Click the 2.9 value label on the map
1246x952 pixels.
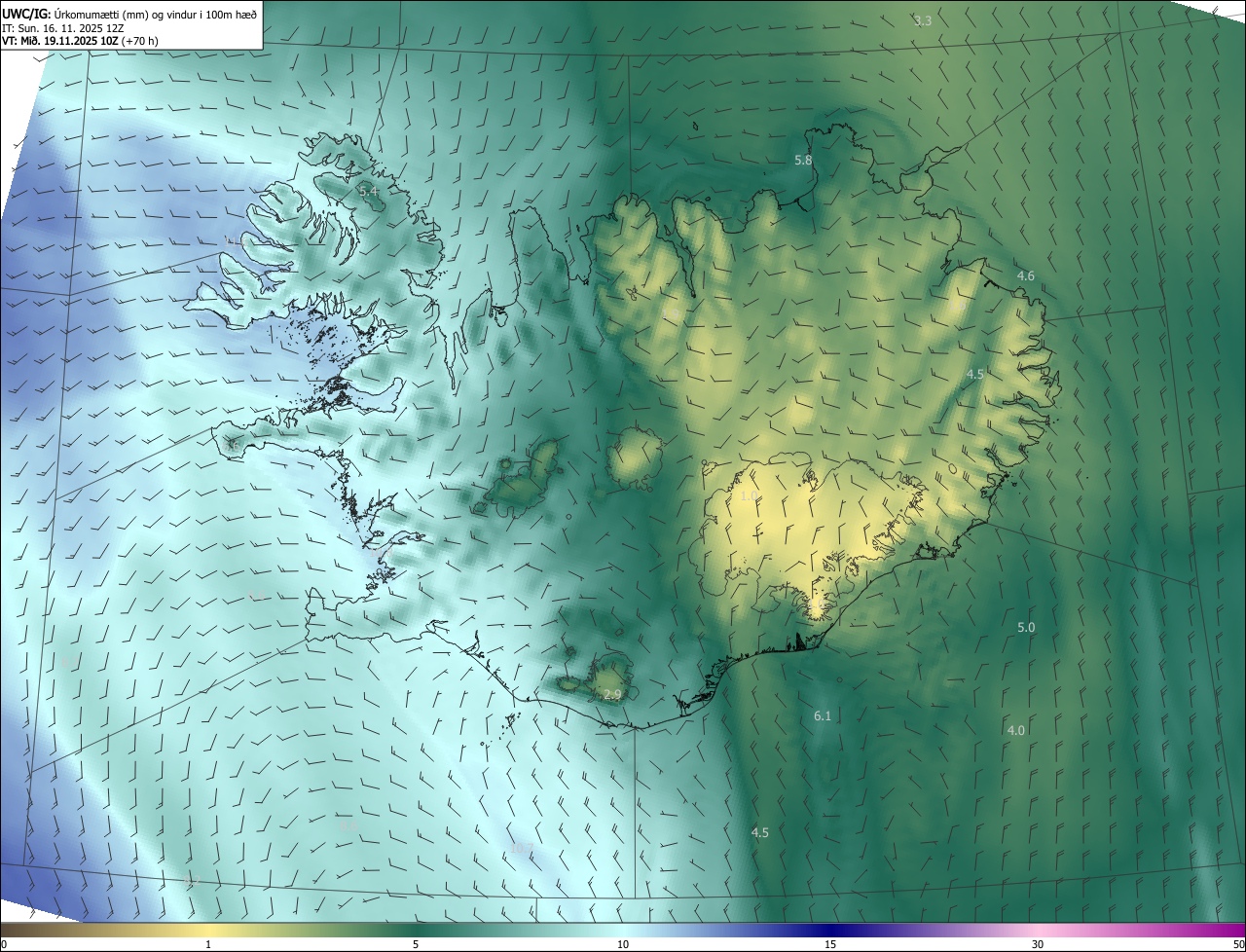[612, 694]
